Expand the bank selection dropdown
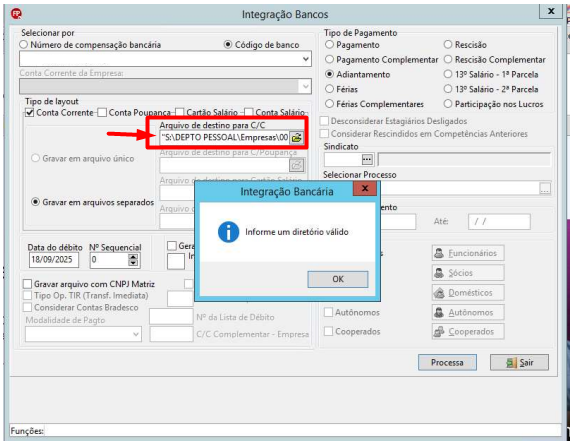 coord(306,59)
